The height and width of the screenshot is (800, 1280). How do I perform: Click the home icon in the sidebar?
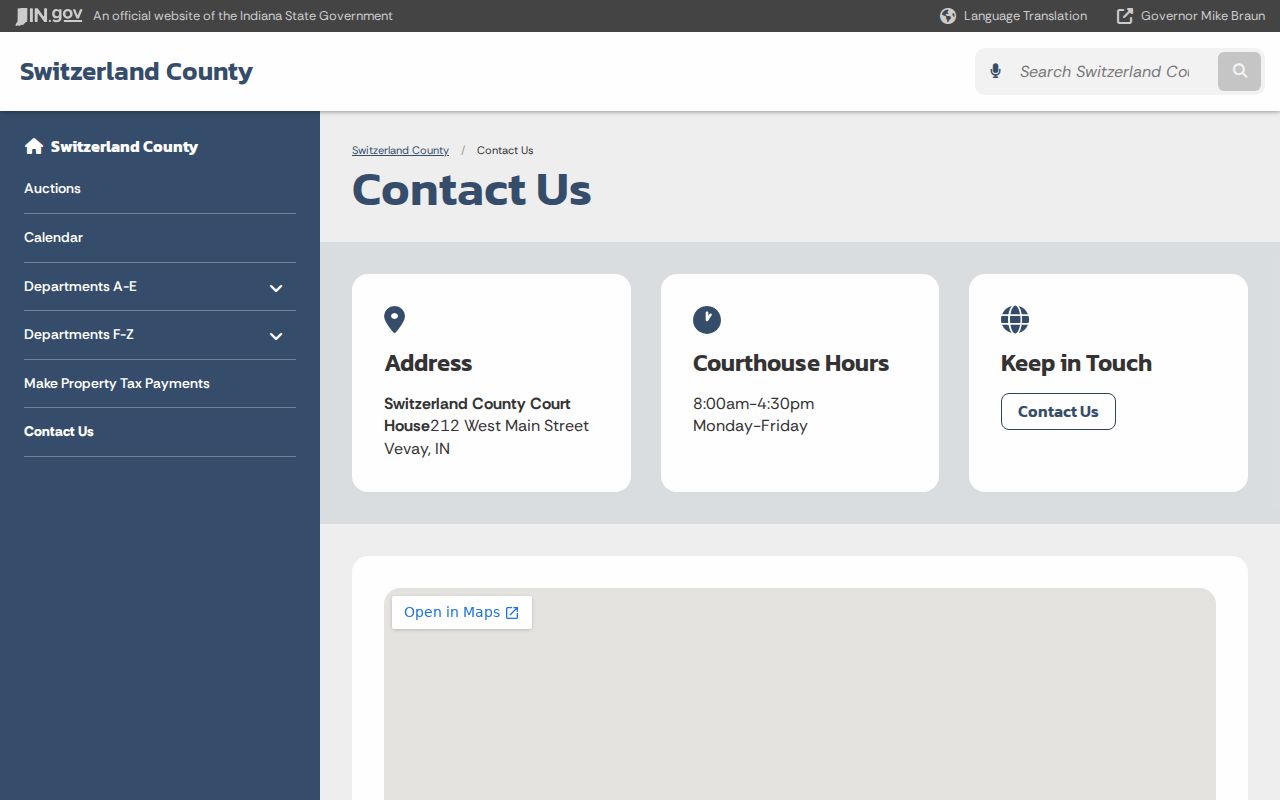coord(34,147)
